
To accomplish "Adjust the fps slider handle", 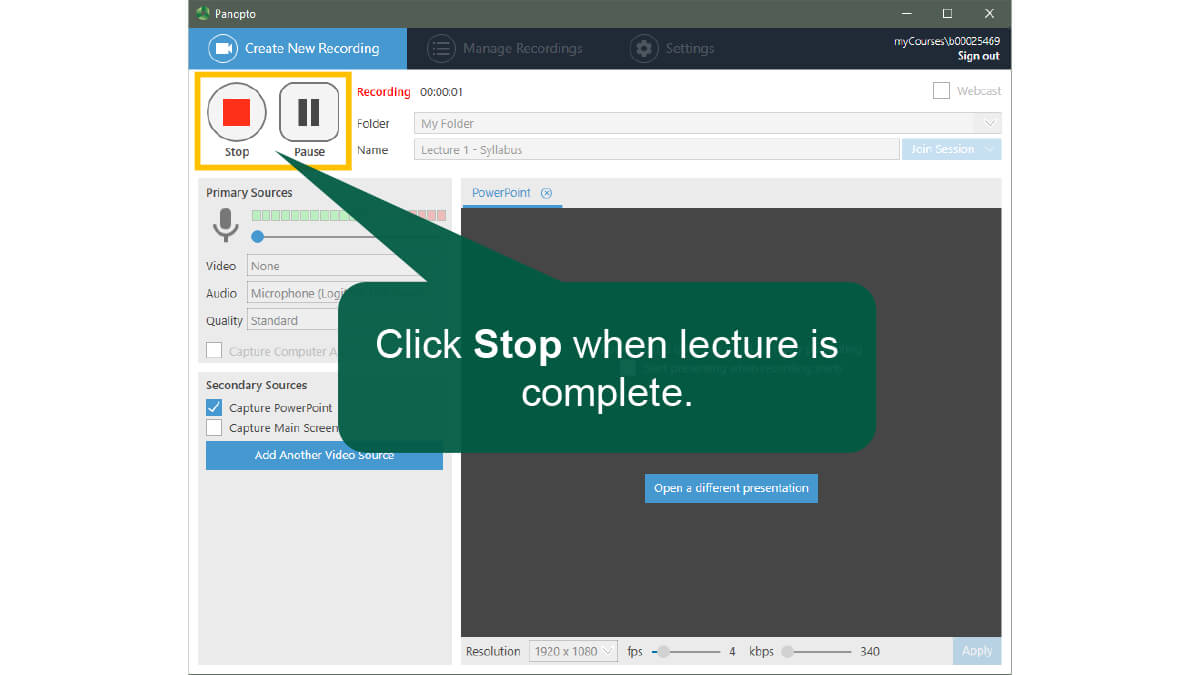I will click(x=661, y=651).
